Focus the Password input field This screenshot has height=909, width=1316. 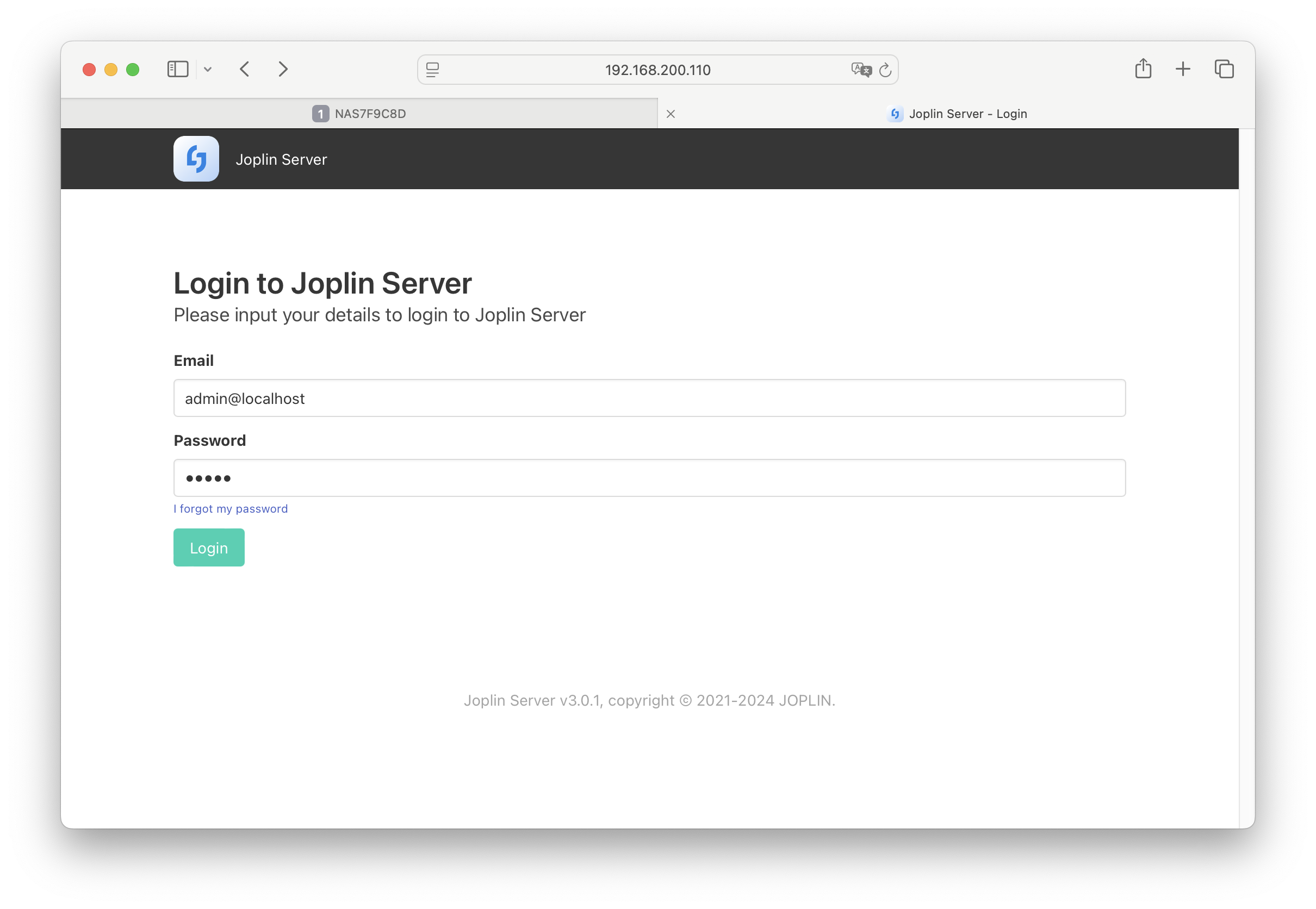click(649, 478)
